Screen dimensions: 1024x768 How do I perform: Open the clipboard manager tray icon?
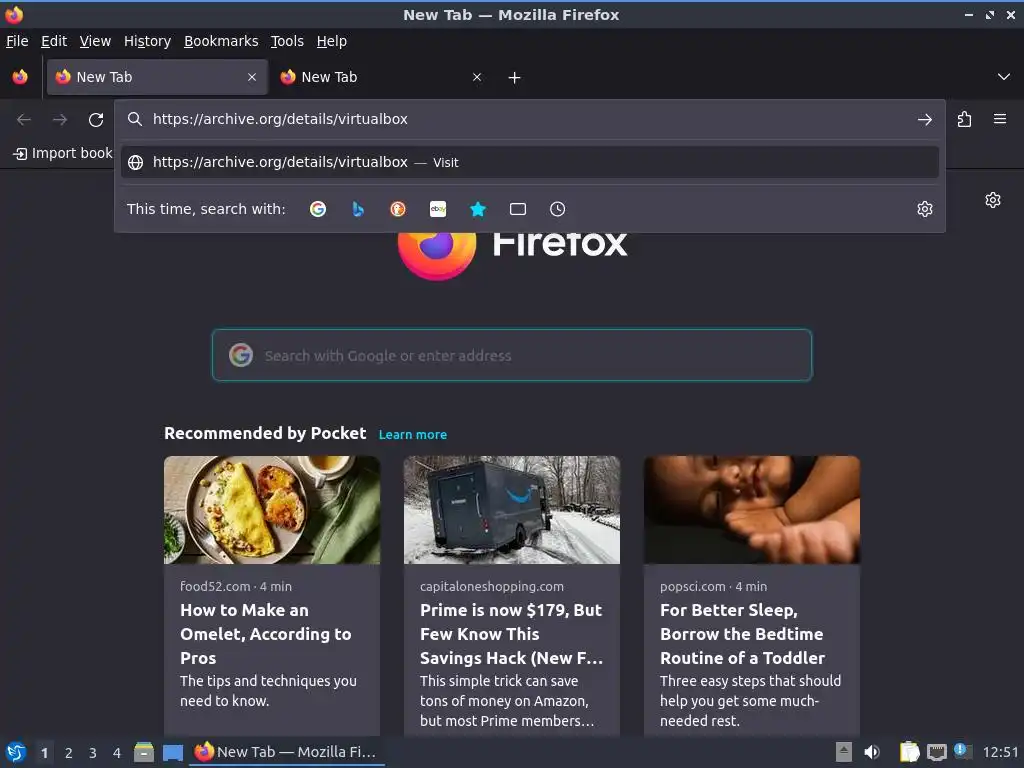coord(909,752)
